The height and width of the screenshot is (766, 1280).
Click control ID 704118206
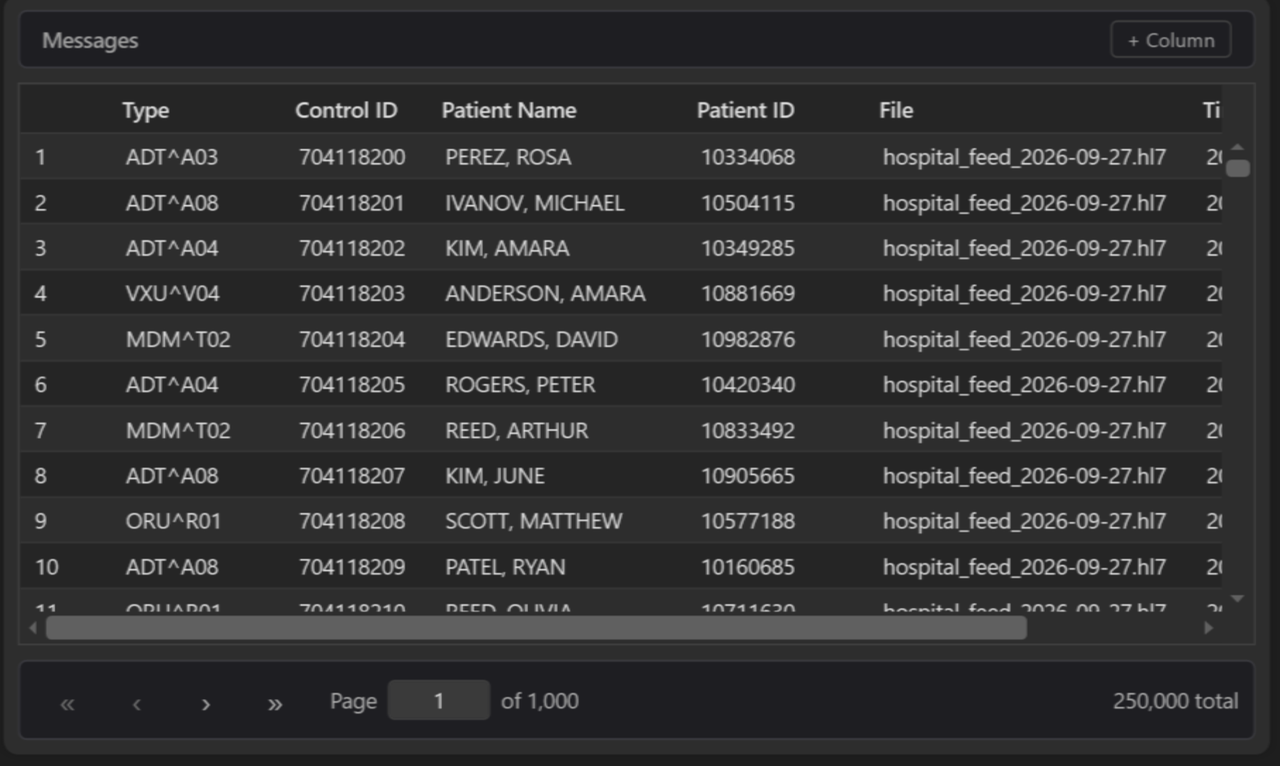[352, 430]
